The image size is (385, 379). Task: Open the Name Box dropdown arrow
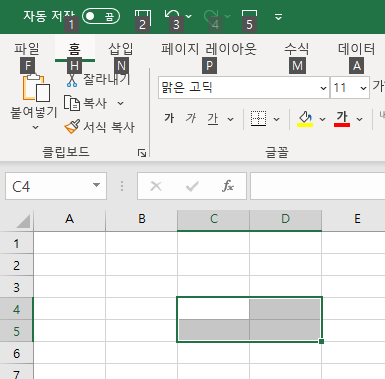pyautogui.click(x=96, y=185)
